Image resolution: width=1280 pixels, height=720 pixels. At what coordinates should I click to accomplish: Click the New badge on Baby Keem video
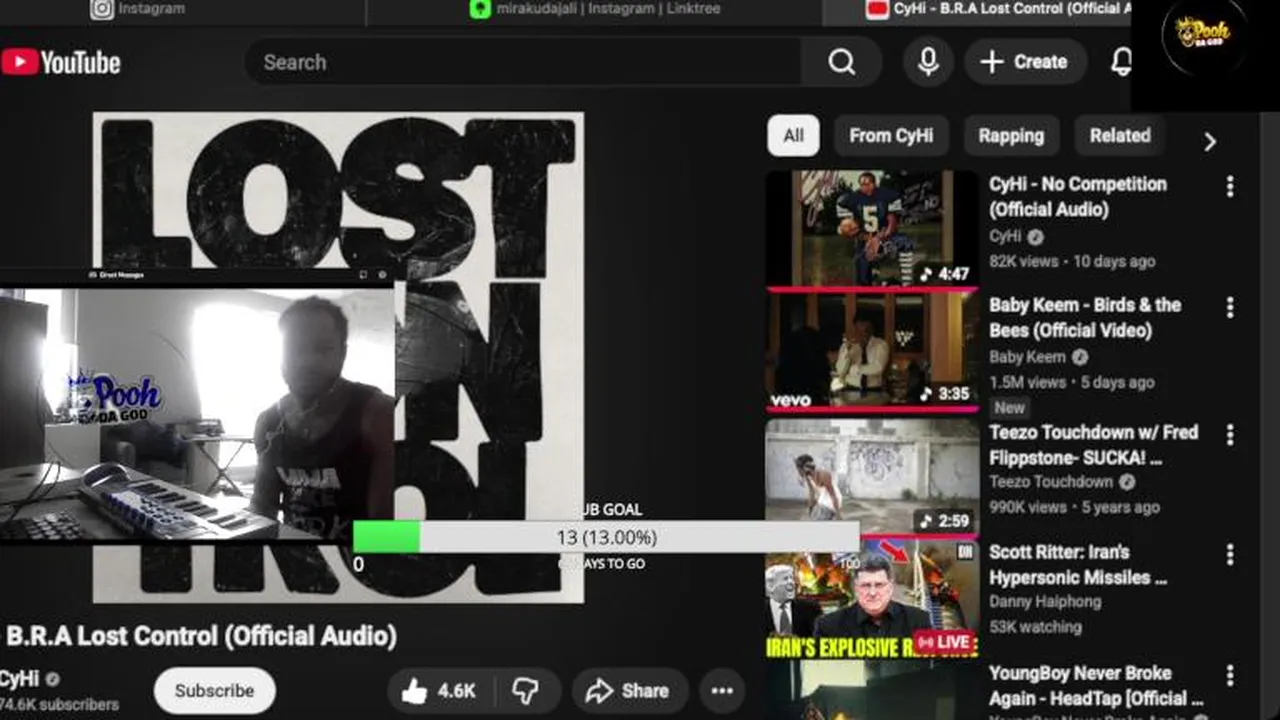tap(1009, 408)
